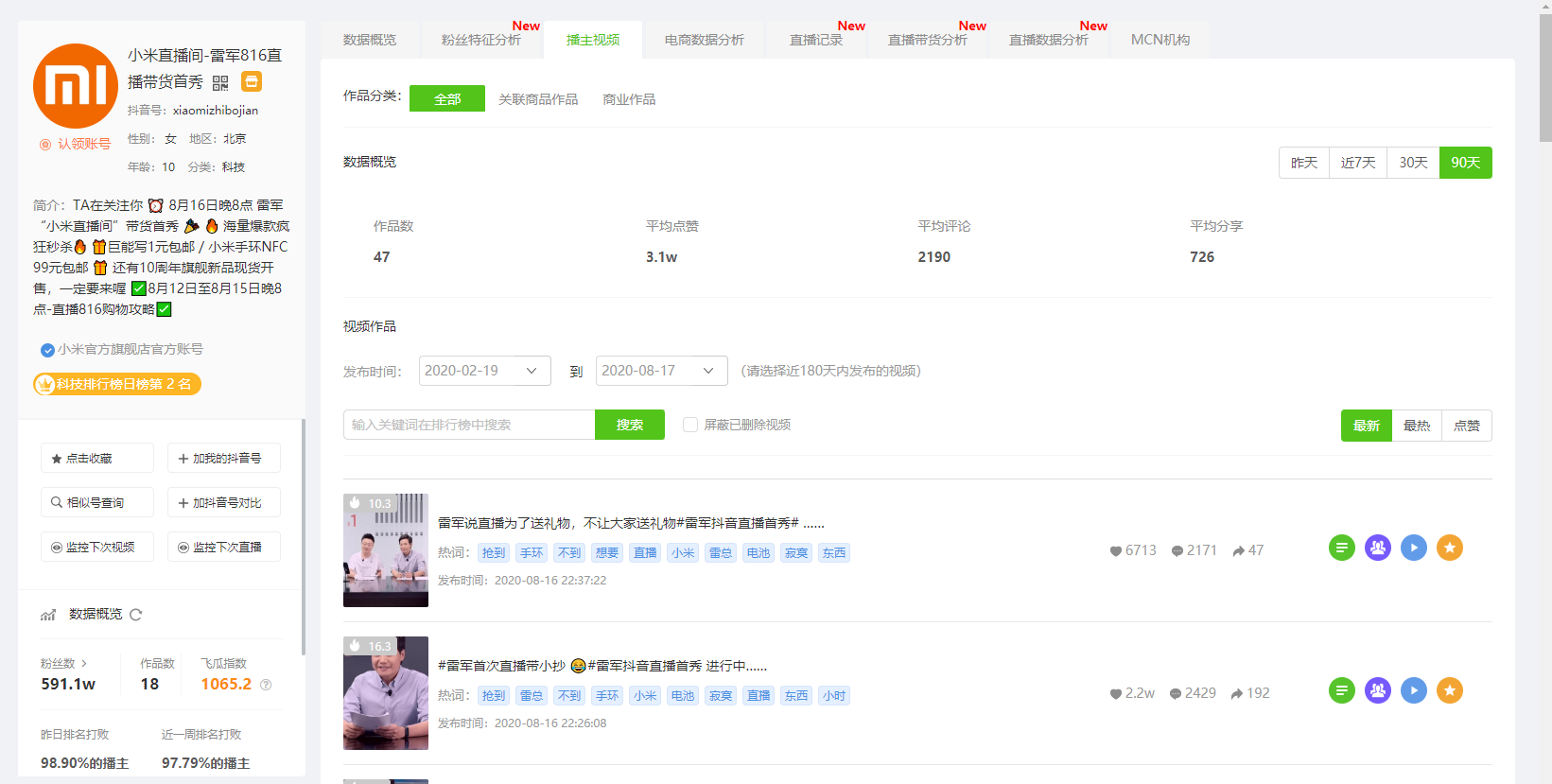Select the 昨天 time range
The height and width of the screenshot is (784, 1552).
1304,163
